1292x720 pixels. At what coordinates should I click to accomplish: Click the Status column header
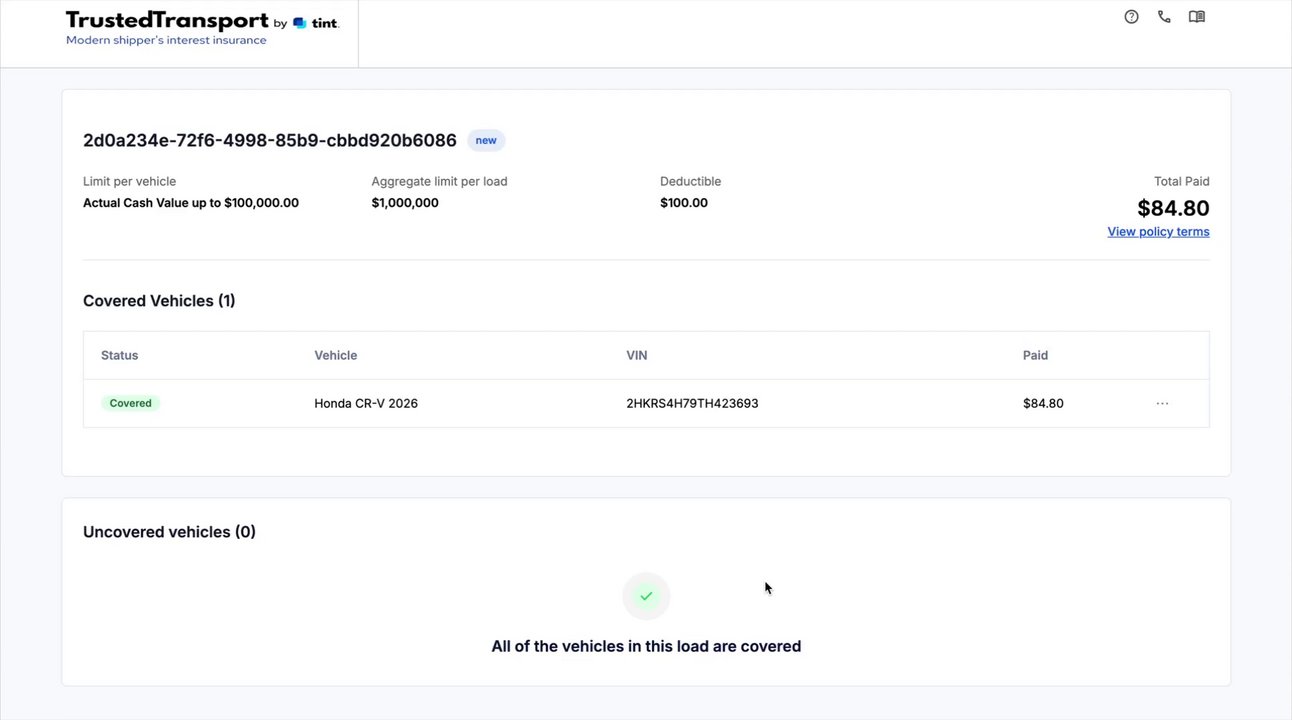pyautogui.click(x=120, y=355)
